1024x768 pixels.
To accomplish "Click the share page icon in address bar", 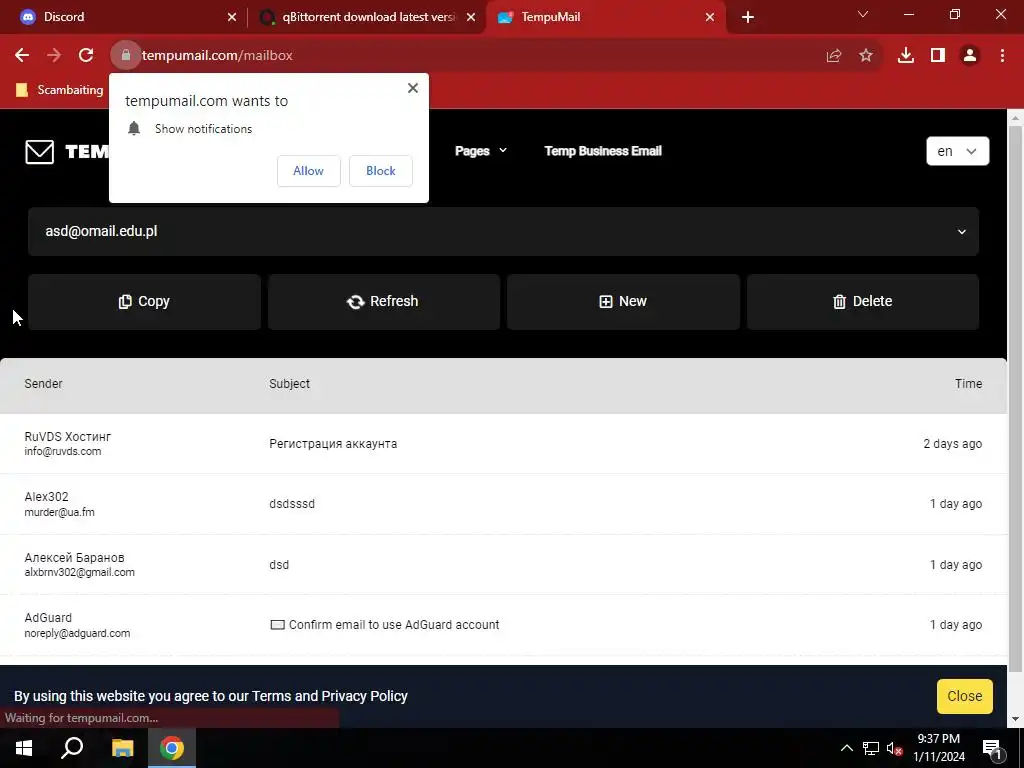I will (x=834, y=56).
